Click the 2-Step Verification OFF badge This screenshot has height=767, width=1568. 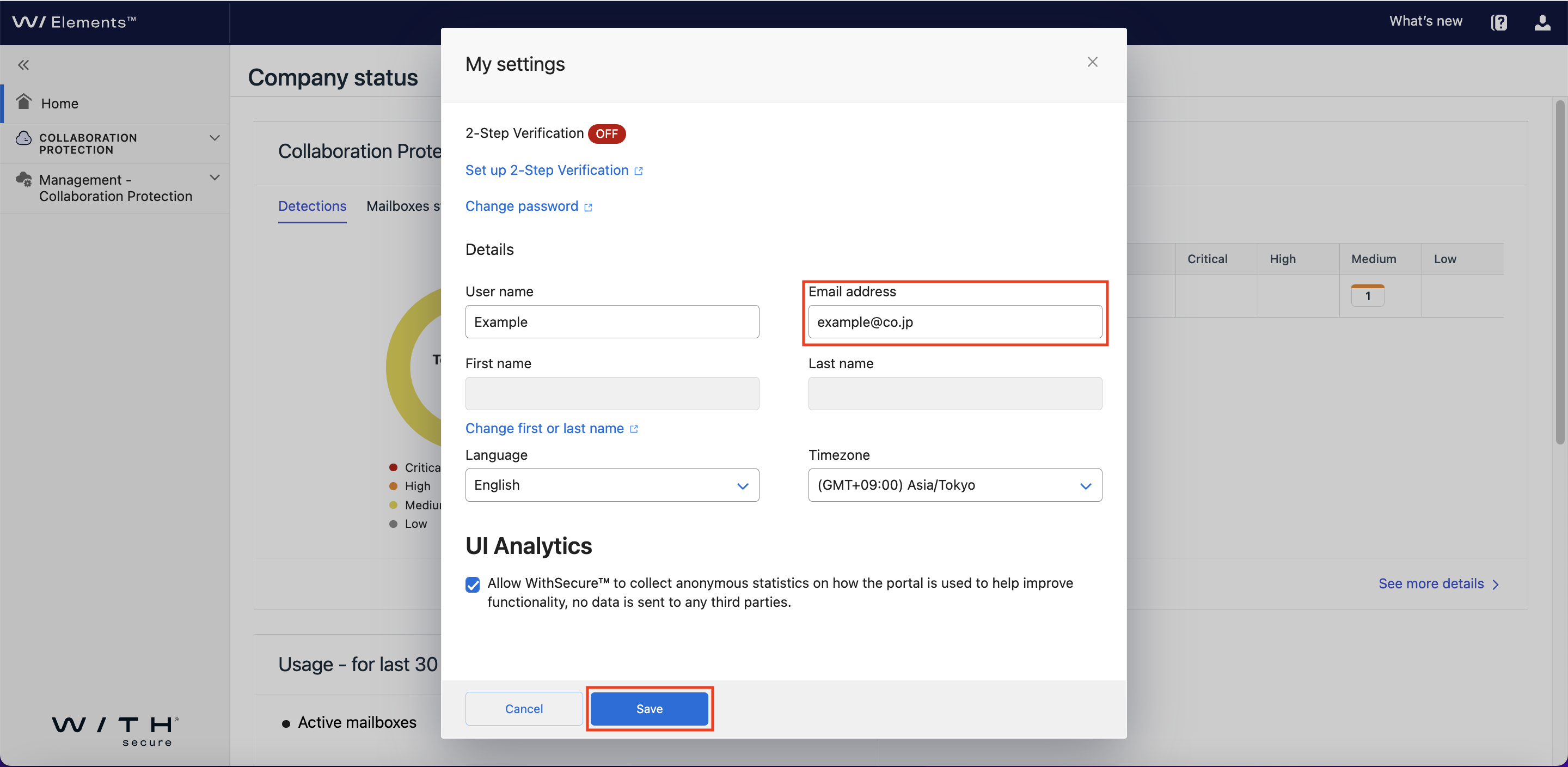tap(607, 133)
